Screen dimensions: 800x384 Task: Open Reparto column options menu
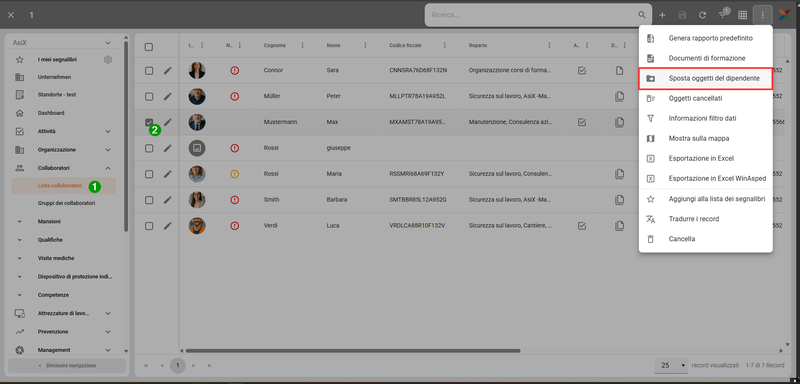pyautogui.click(x=549, y=45)
